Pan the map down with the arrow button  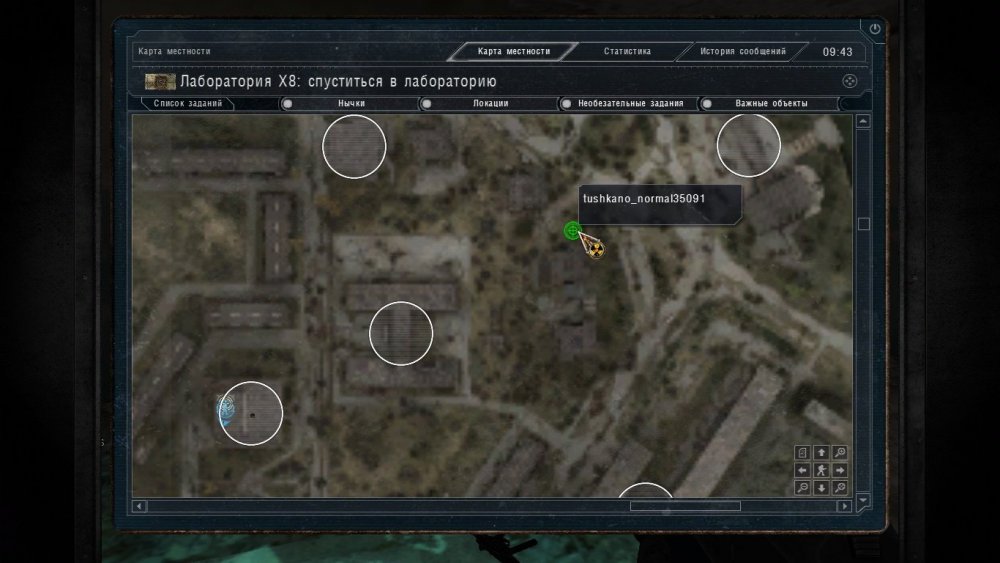[x=821, y=488]
